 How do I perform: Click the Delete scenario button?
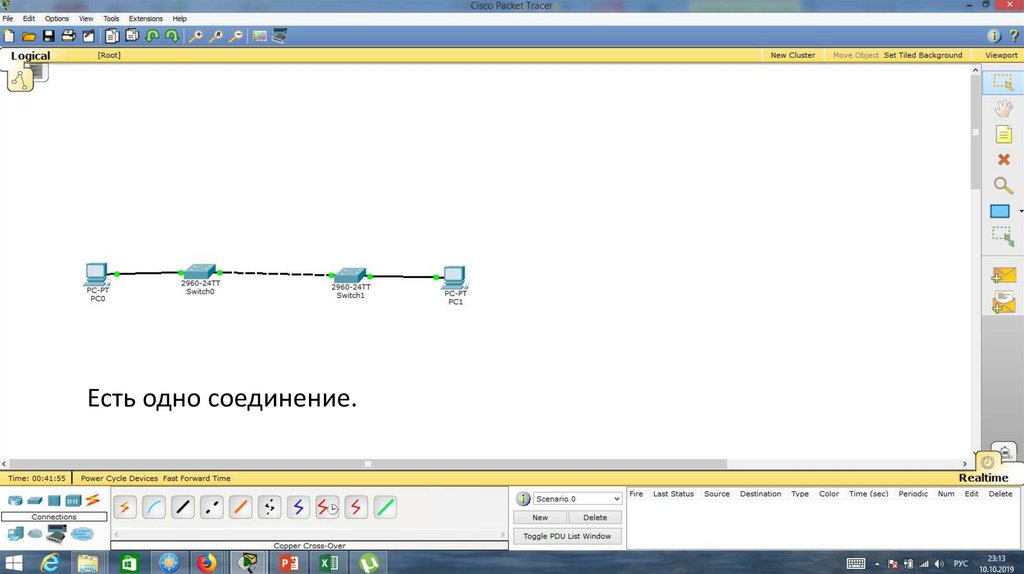pyautogui.click(x=595, y=517)
